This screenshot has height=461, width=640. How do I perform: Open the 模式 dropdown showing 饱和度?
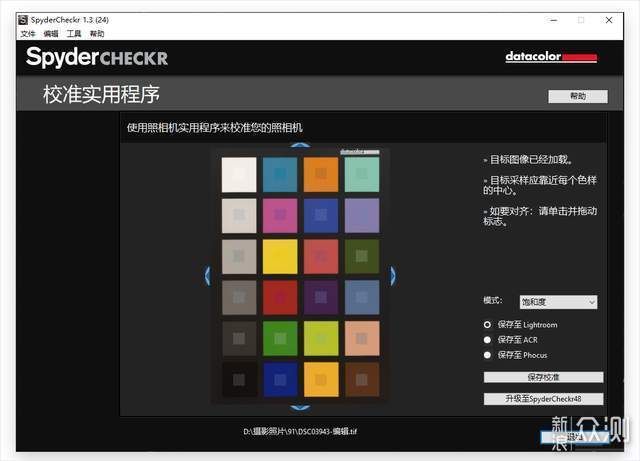click(x=558, y=302)
